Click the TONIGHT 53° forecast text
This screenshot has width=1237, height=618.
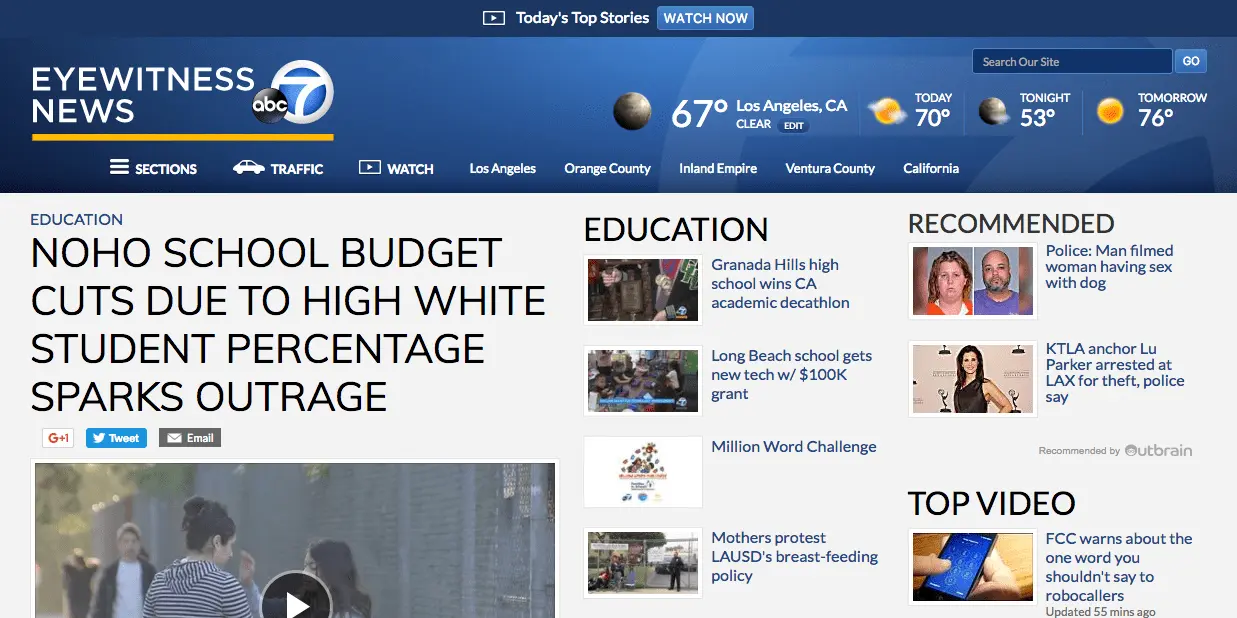tap(1045, 110)
